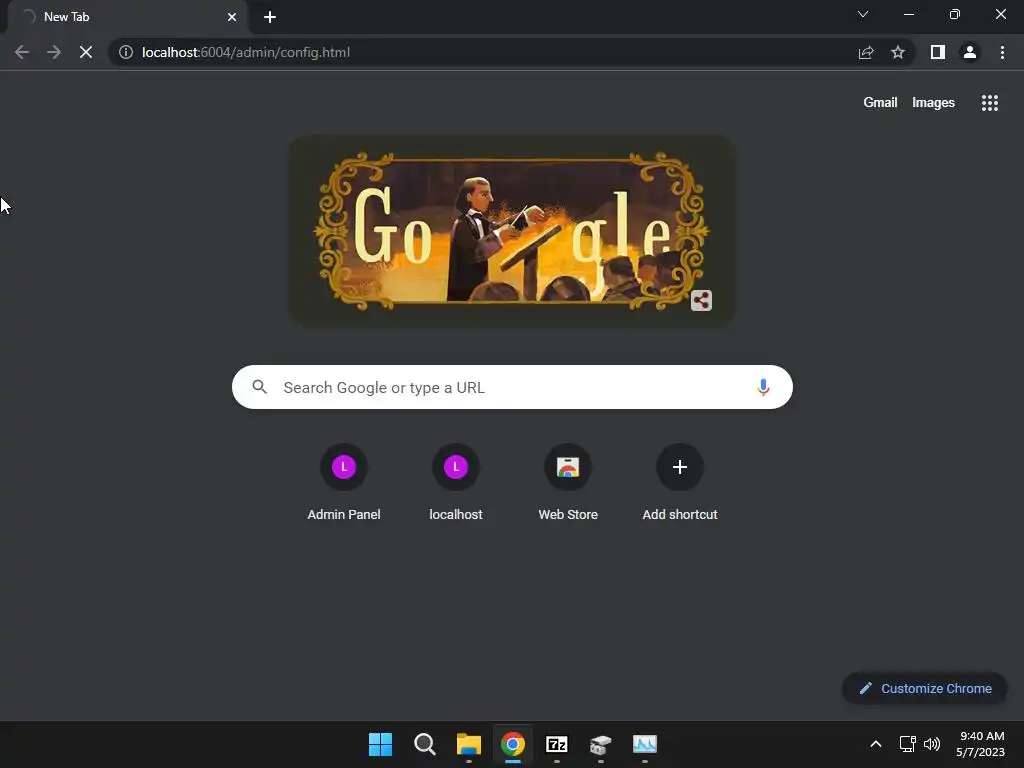Open the Web Store shortcut
Image resolution: width=1024 pixels, height=768 pixels.
tap(568, 482)
